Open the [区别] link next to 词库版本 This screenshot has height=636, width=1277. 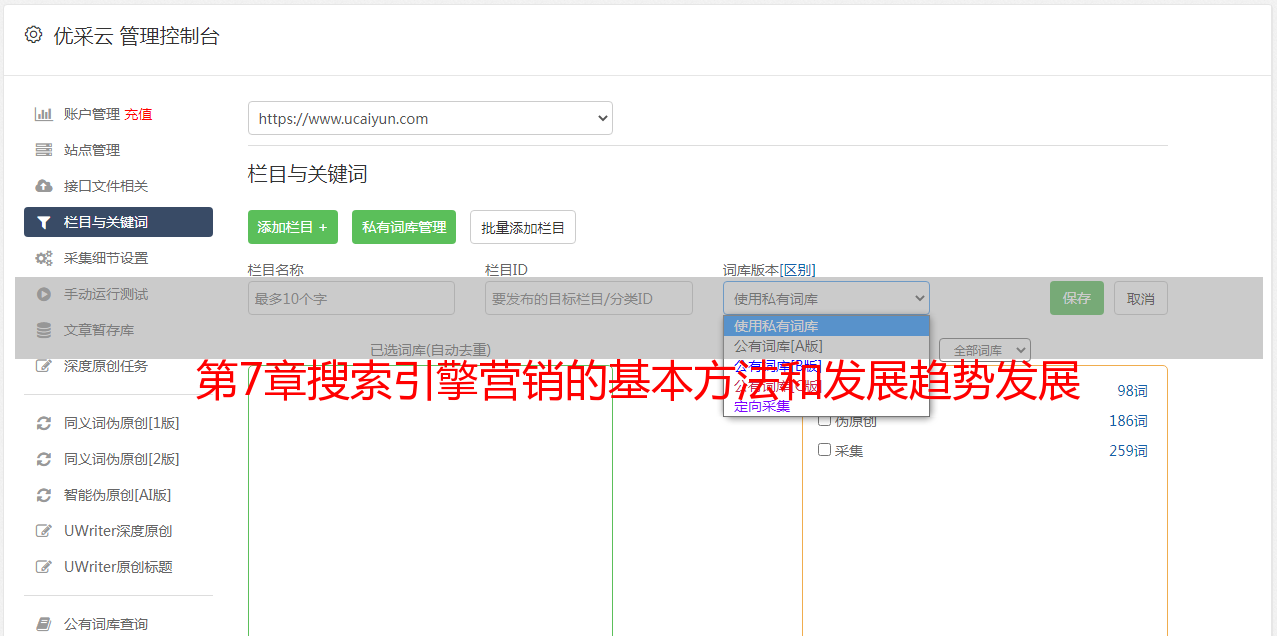pos(798,270)
